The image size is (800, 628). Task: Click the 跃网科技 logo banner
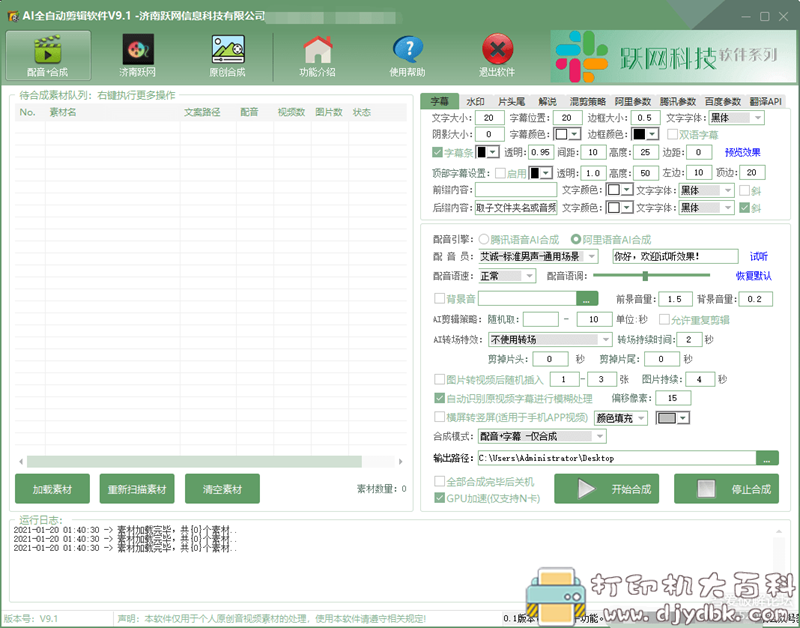672,56
